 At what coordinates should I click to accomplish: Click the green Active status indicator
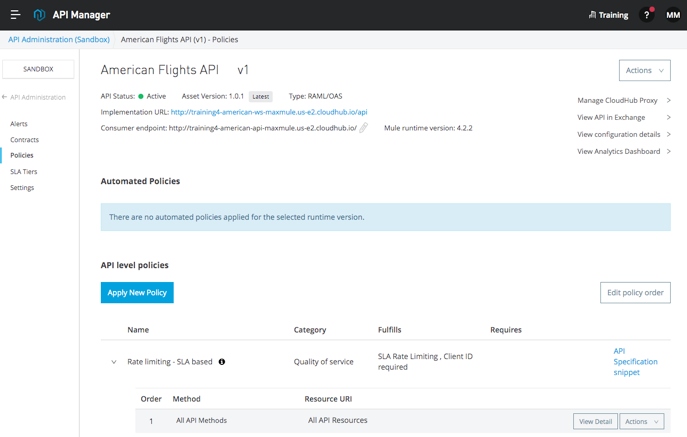click(141, 96)
